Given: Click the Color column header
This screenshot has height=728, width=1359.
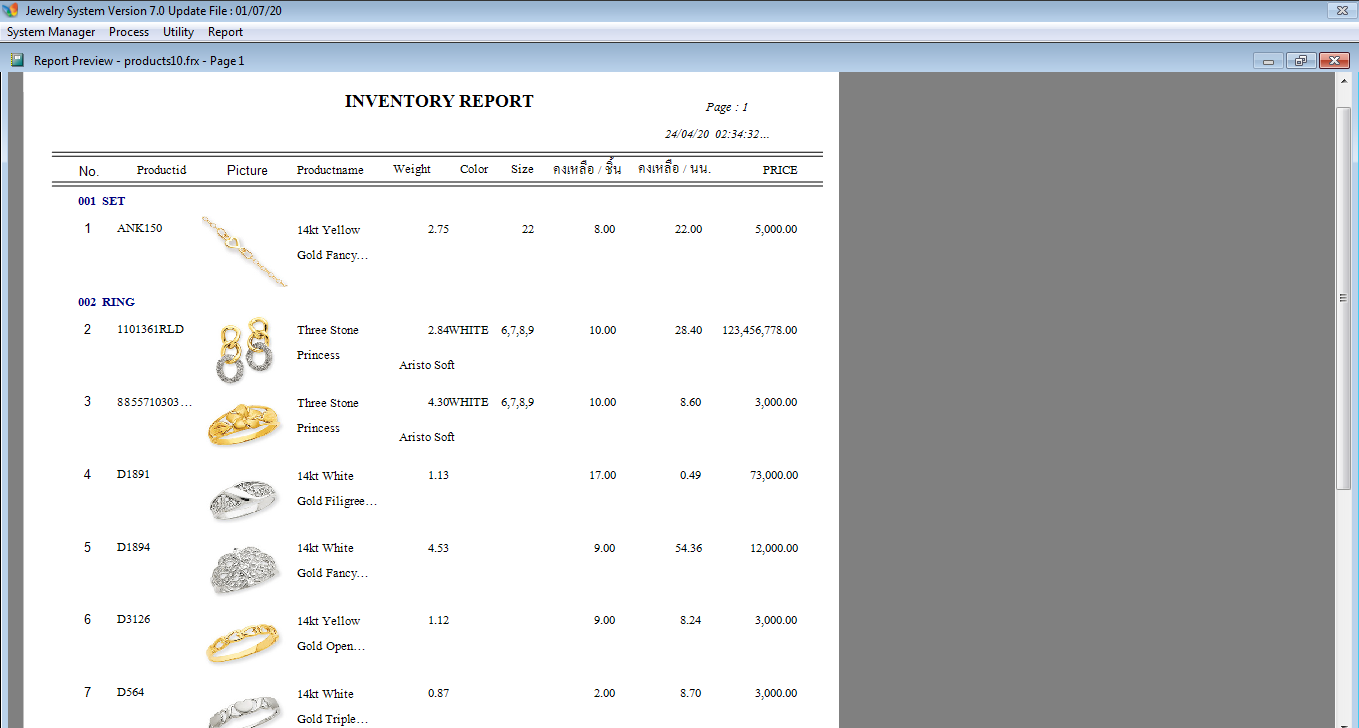Looking at the screenshot, I should 474,169.
